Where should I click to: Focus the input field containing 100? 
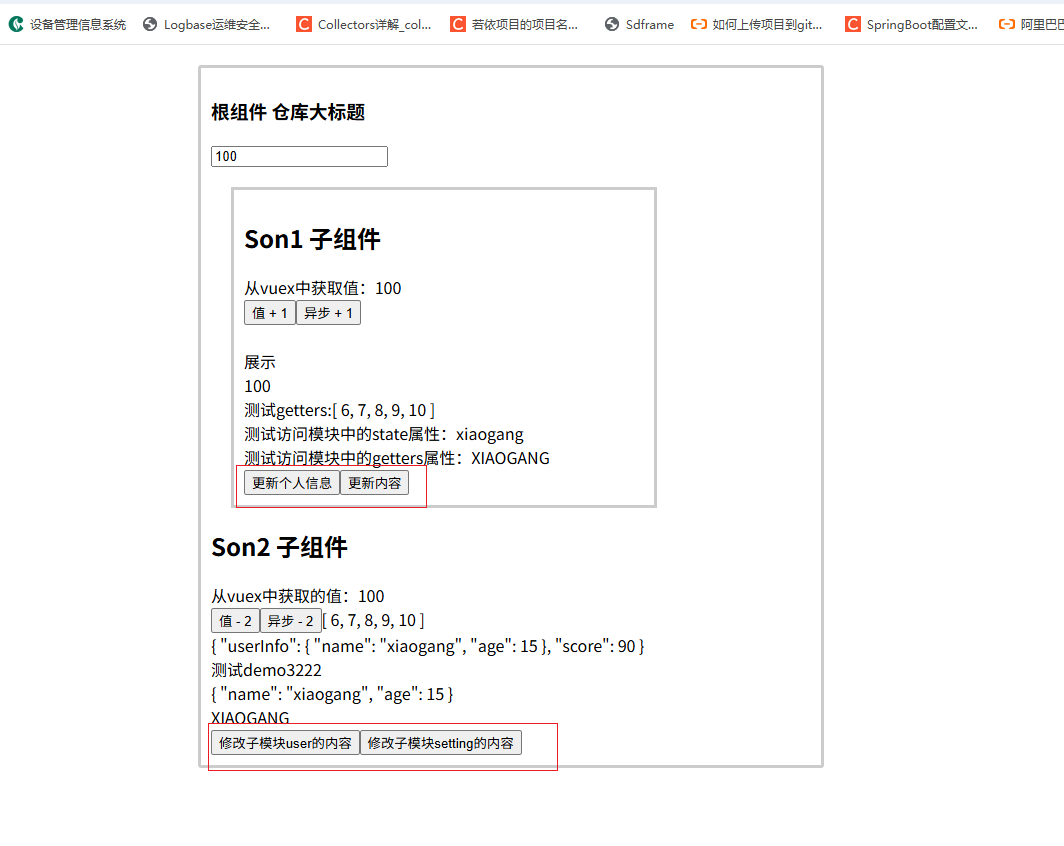299,157
